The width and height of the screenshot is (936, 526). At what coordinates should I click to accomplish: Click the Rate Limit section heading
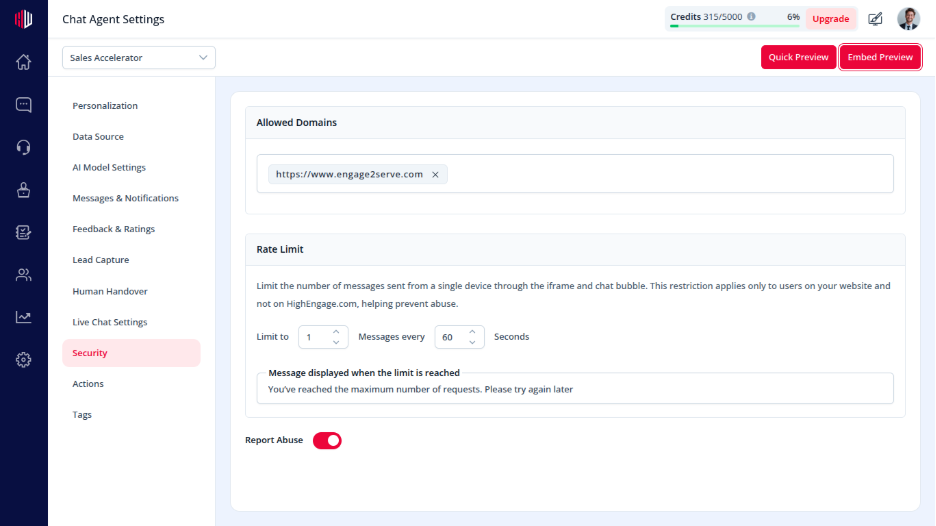[x=280, y=250]
